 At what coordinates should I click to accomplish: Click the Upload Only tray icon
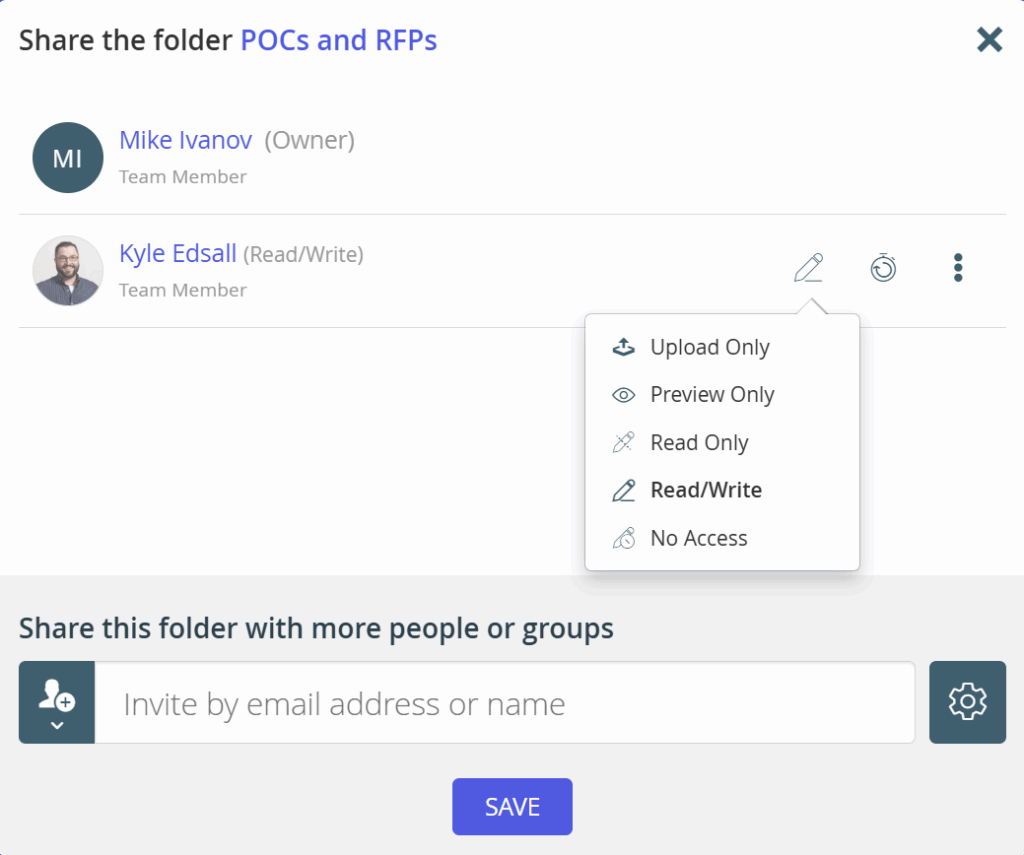(624, 348)
